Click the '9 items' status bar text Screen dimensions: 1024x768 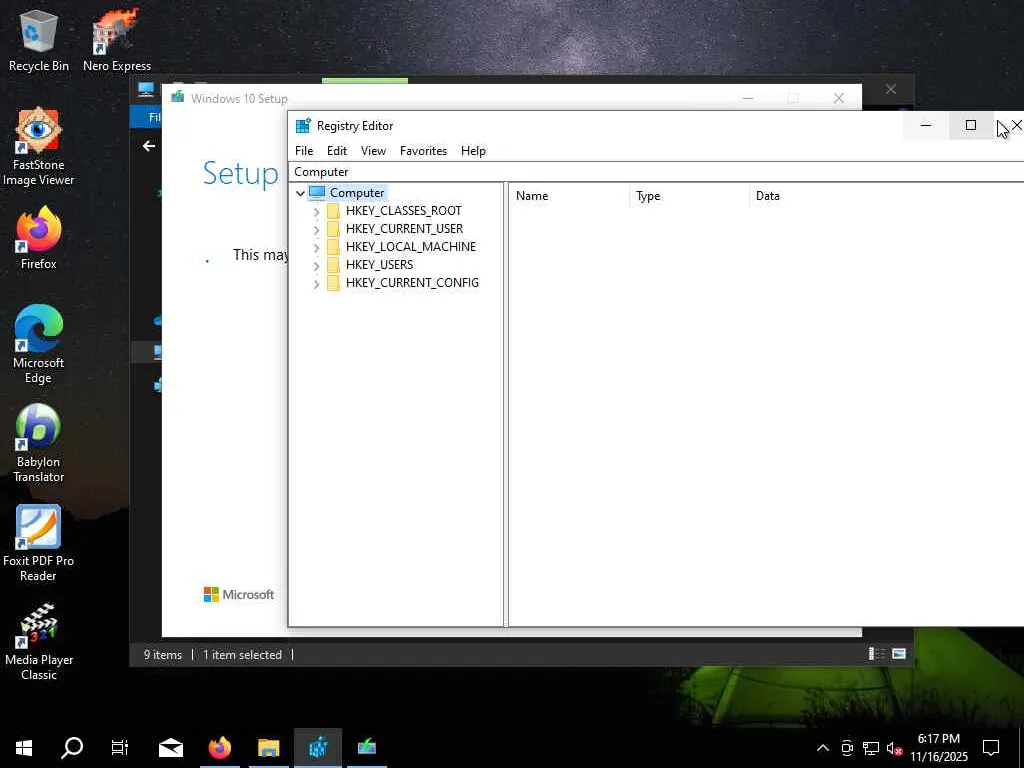(163, 654)
